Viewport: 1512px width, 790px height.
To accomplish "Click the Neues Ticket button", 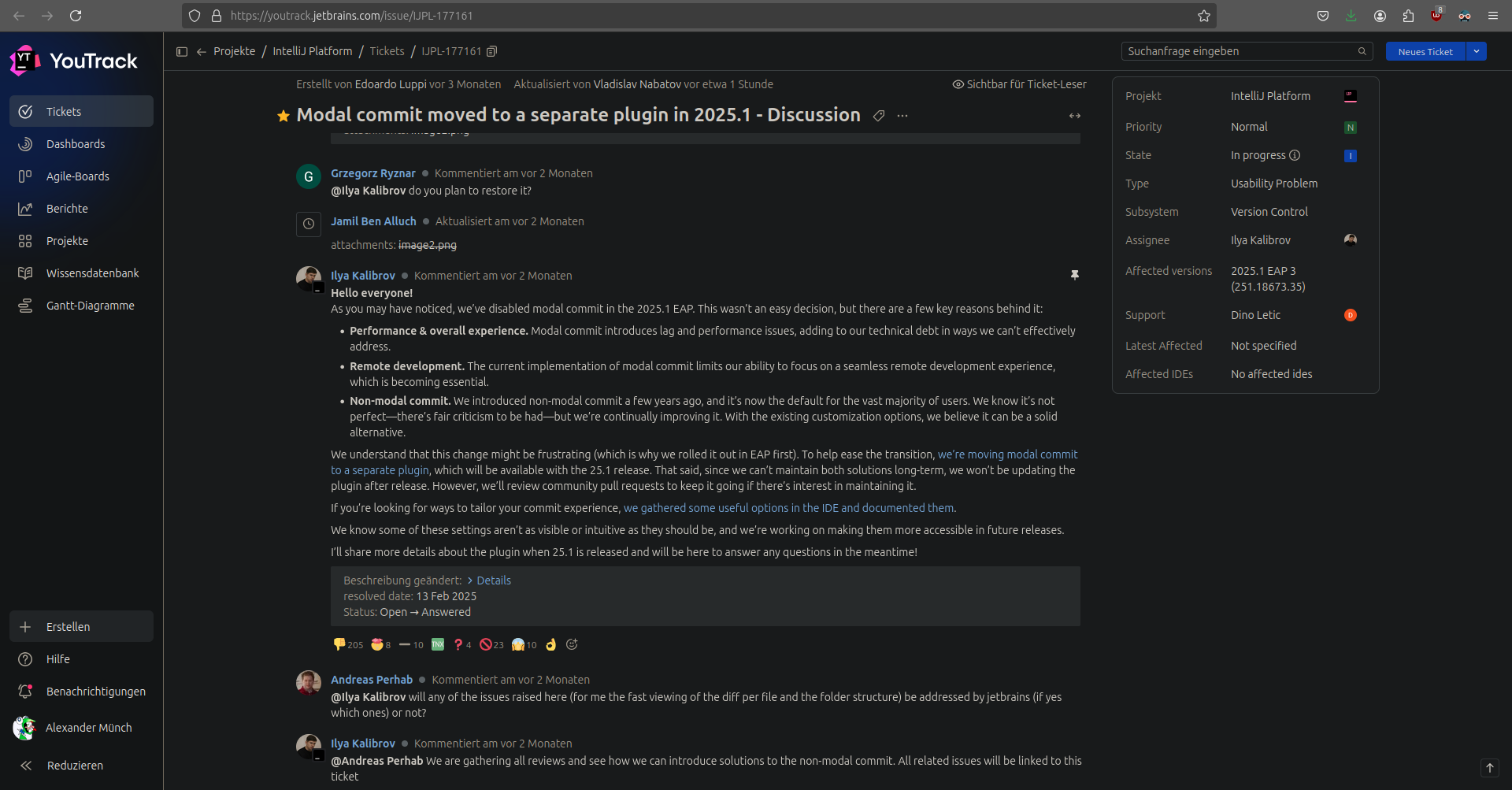I will click(x=1425, y=51).
